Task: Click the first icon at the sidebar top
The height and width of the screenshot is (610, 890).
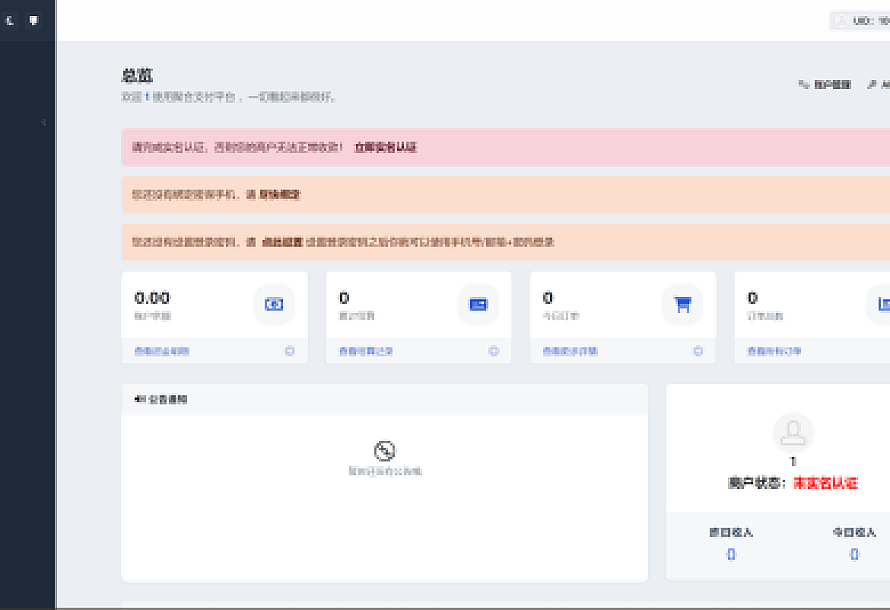Action: (11, 20)
